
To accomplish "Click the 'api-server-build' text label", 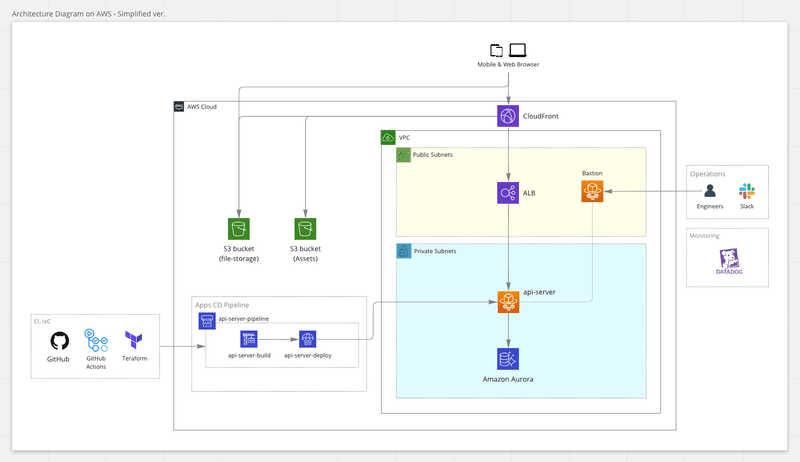I will point(249,355).
